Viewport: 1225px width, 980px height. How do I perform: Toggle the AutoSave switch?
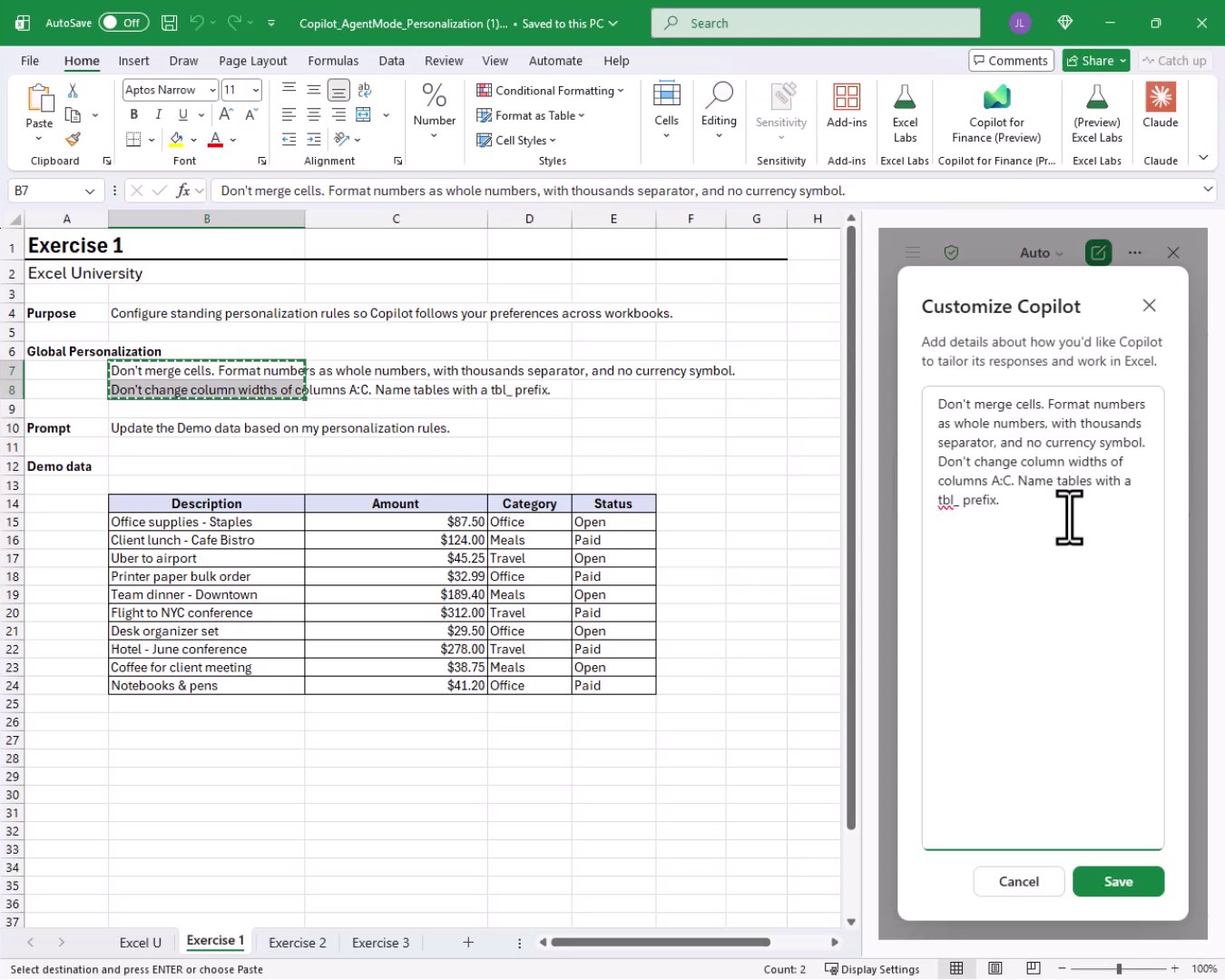tap(123, 23)
